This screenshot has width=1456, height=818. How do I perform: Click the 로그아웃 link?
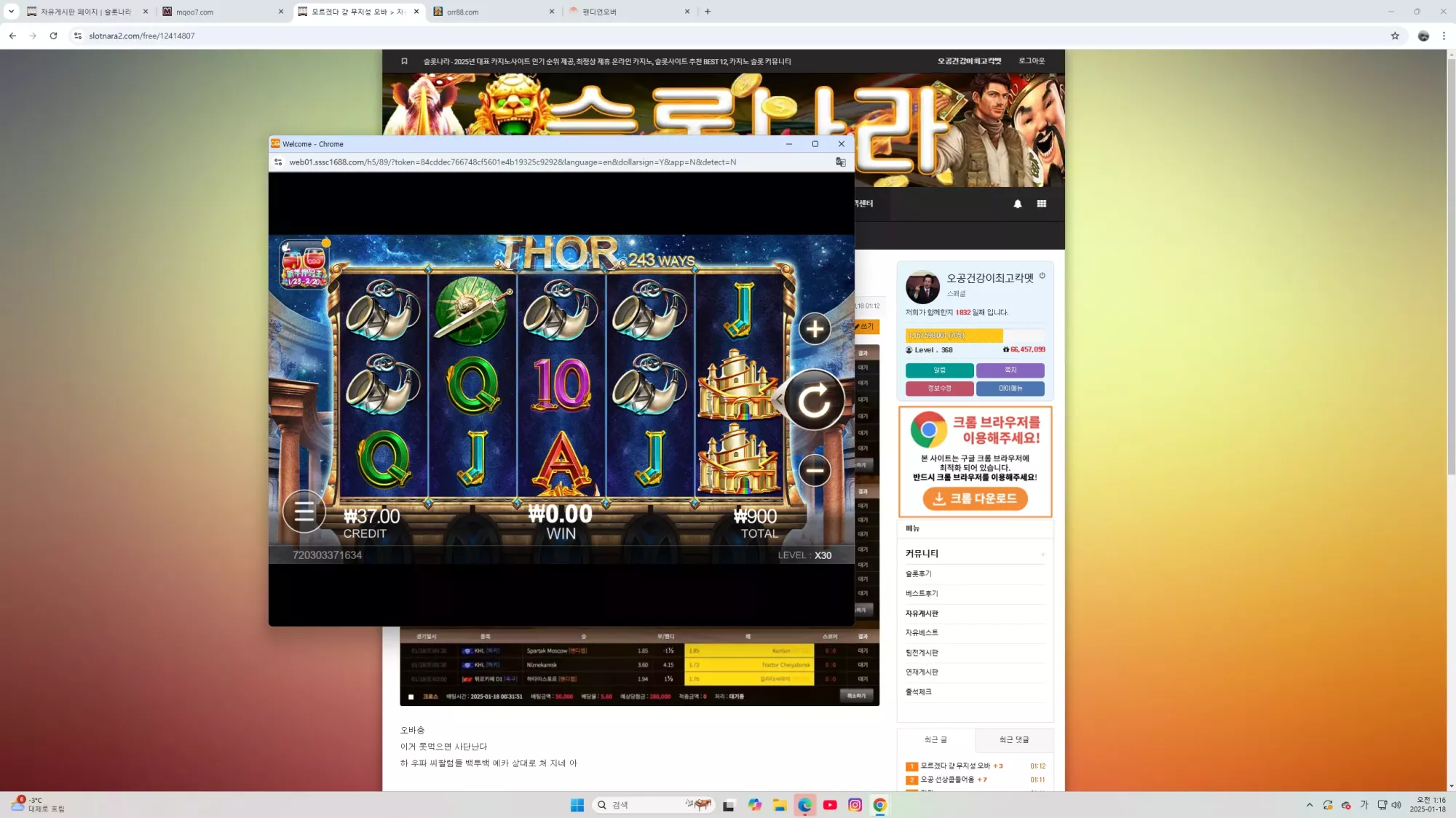(x=1032, y=61)
